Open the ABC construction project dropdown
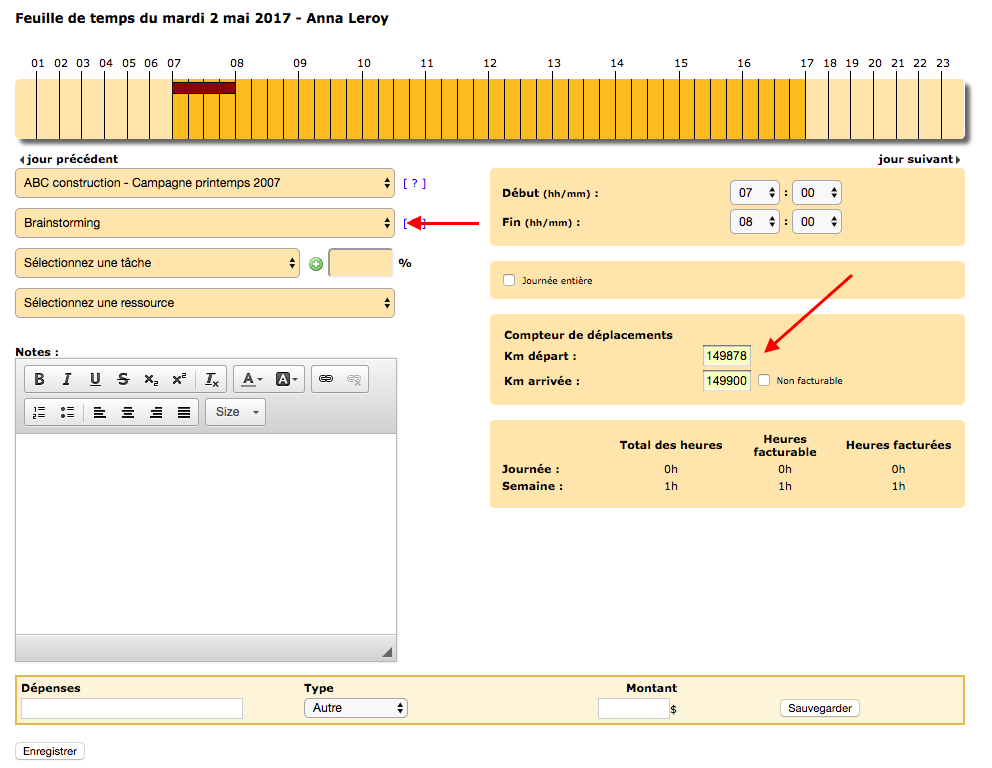 pos(205,183)
